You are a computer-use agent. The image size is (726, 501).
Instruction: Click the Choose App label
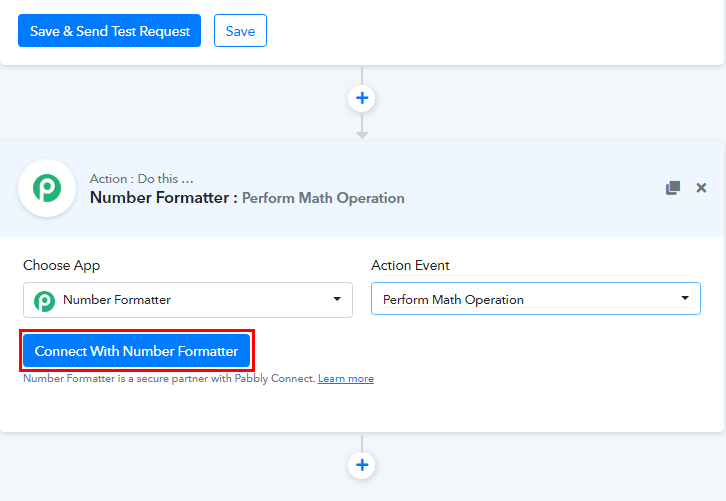click(x=62, y=265)
